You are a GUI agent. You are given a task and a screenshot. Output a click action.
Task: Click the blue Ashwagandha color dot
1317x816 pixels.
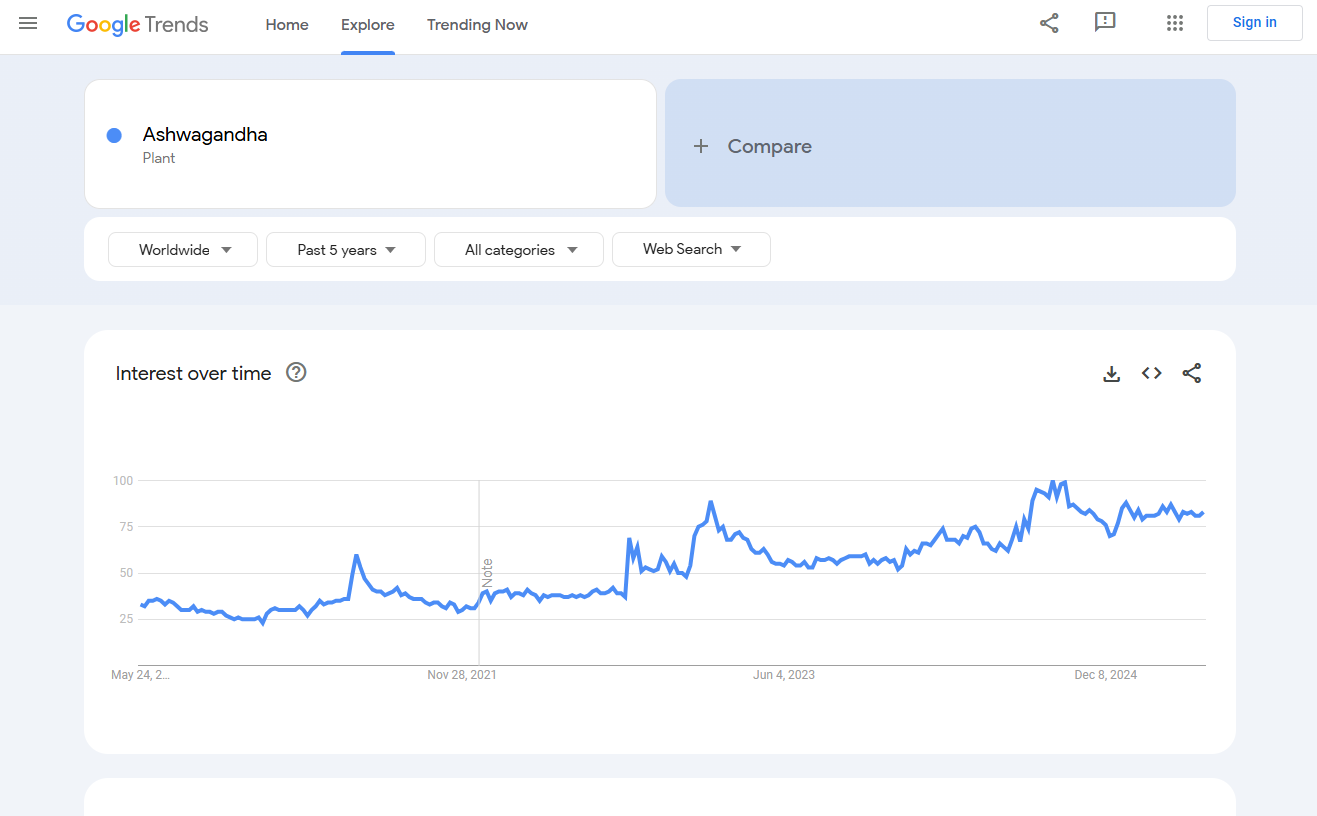[x=114, y=136]
